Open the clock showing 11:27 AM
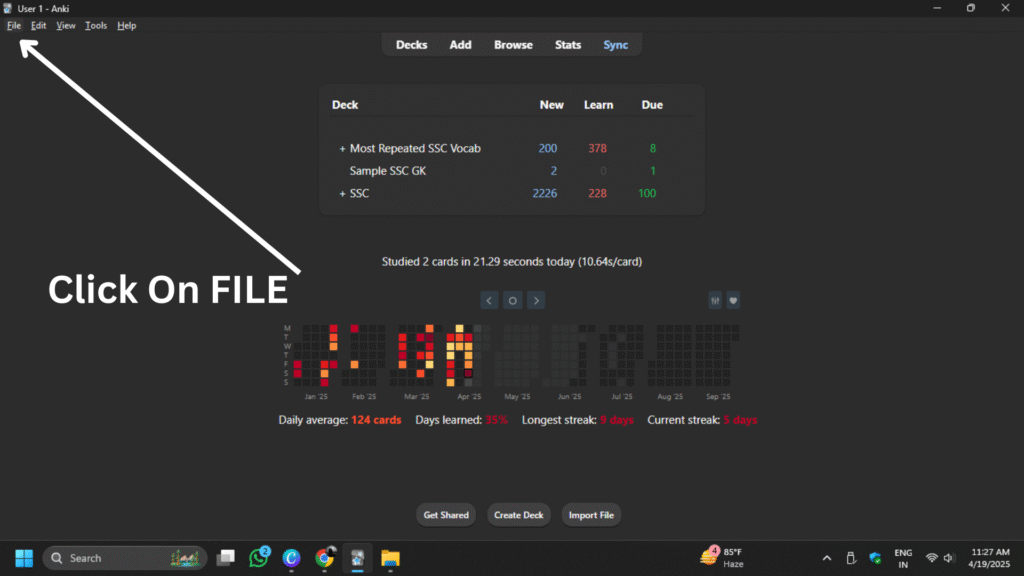This screenshot has height=576, width=1024. (989, 558)
